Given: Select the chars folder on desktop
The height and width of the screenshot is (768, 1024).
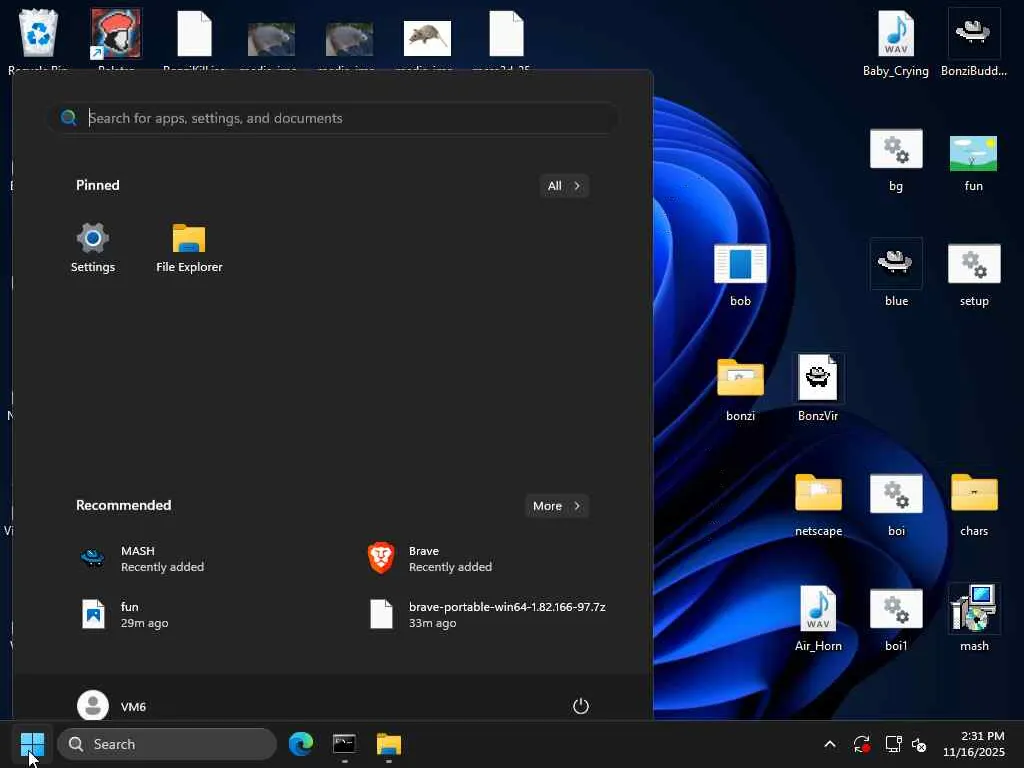Looking at the screenshot, I should [974, 505].
